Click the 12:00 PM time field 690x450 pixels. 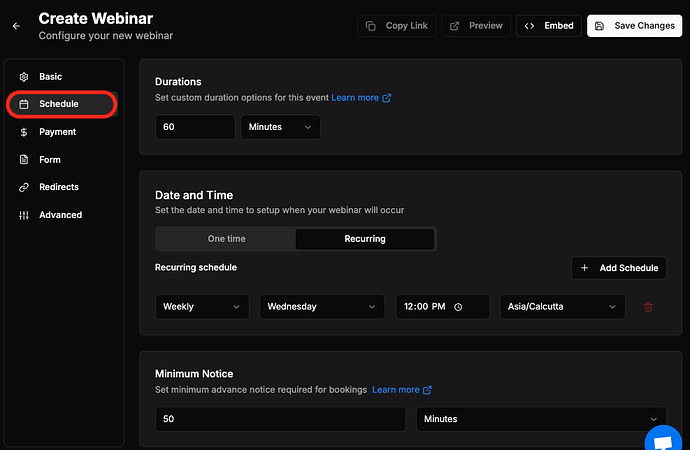[x=442, y=307]
